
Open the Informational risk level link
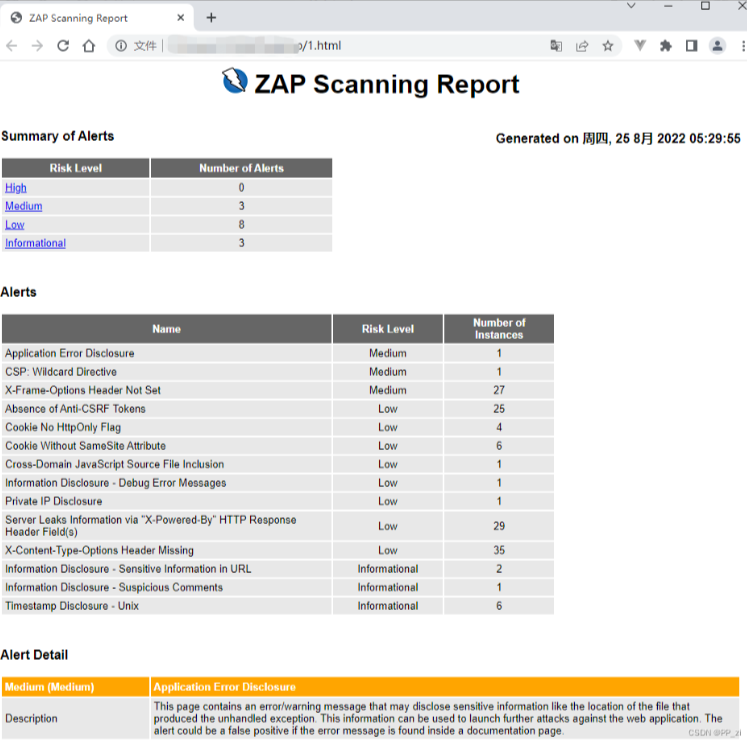[35, 243]
